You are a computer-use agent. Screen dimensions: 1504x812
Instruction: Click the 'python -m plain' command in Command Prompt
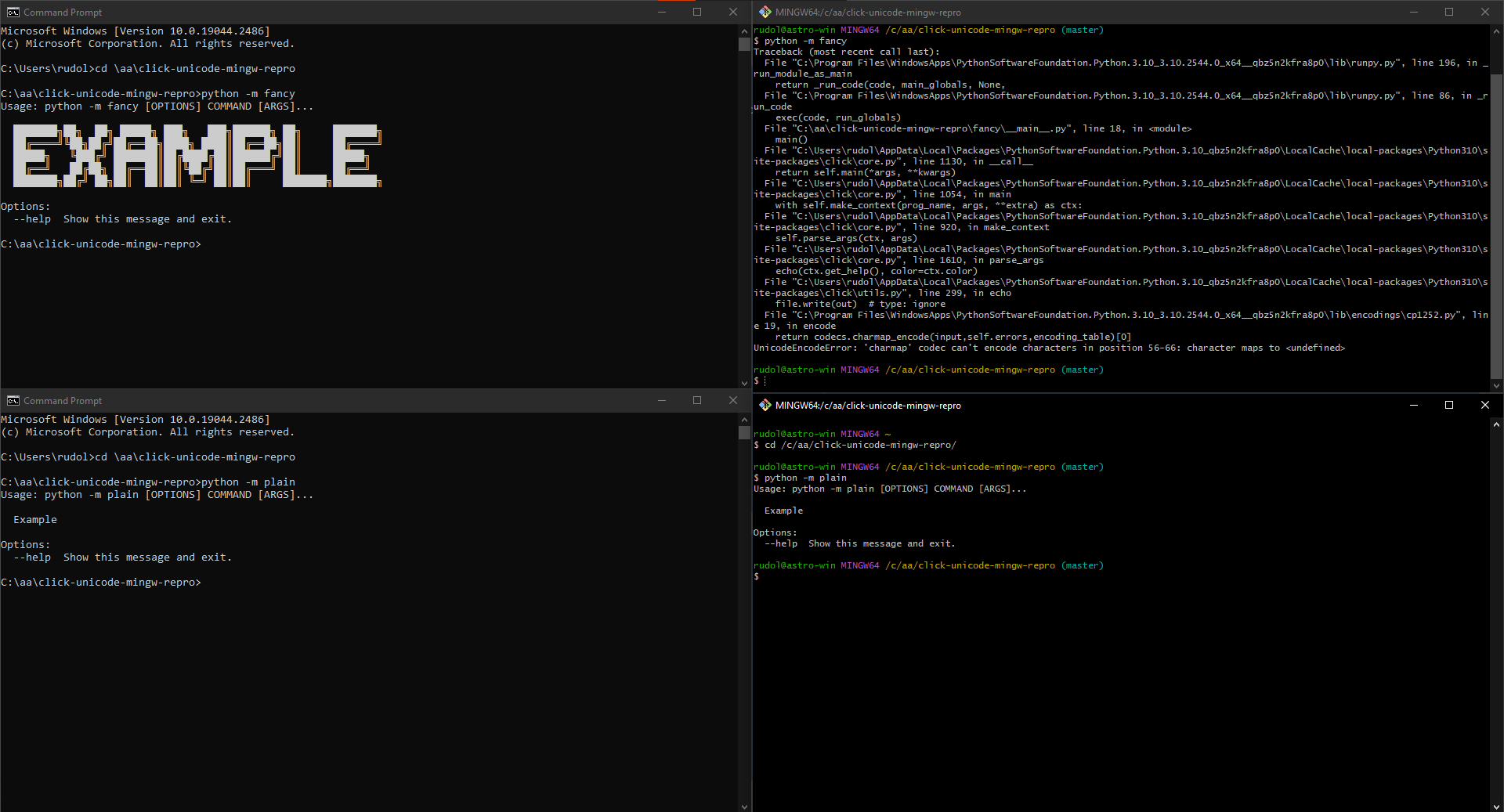coord(248,482)
